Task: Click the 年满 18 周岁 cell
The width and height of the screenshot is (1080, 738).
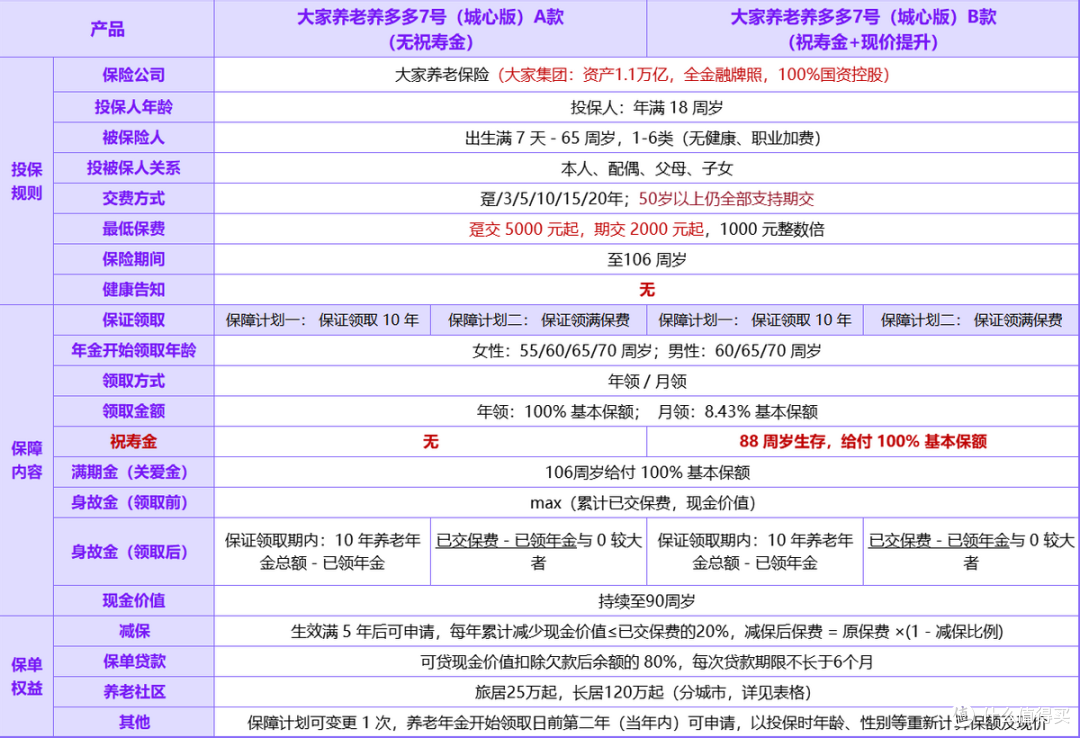Action: coord(647,107)
